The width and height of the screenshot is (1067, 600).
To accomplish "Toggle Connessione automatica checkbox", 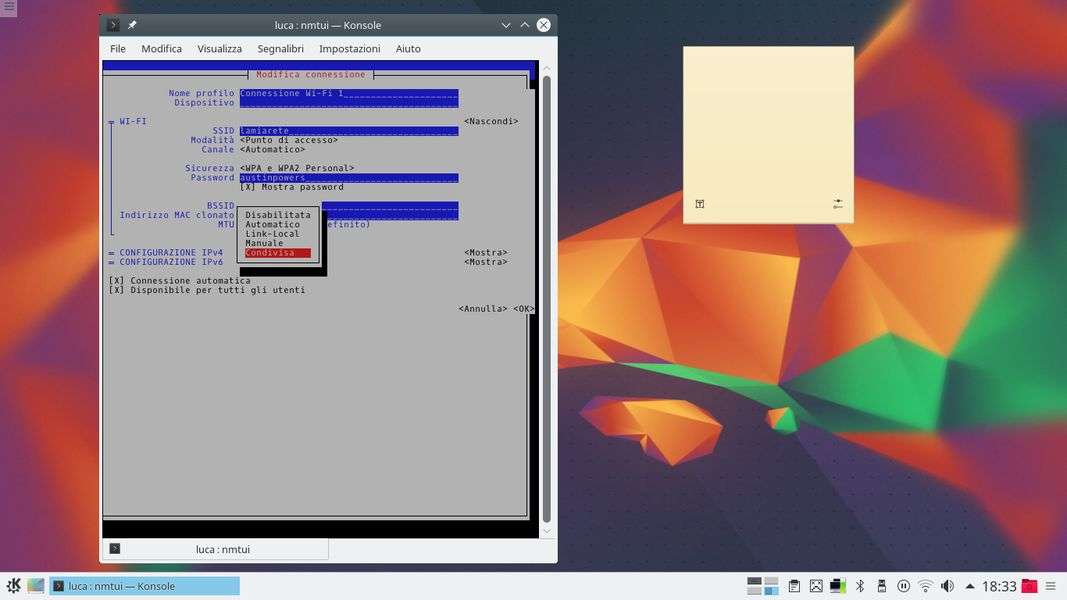I will (x=116, y=281).
